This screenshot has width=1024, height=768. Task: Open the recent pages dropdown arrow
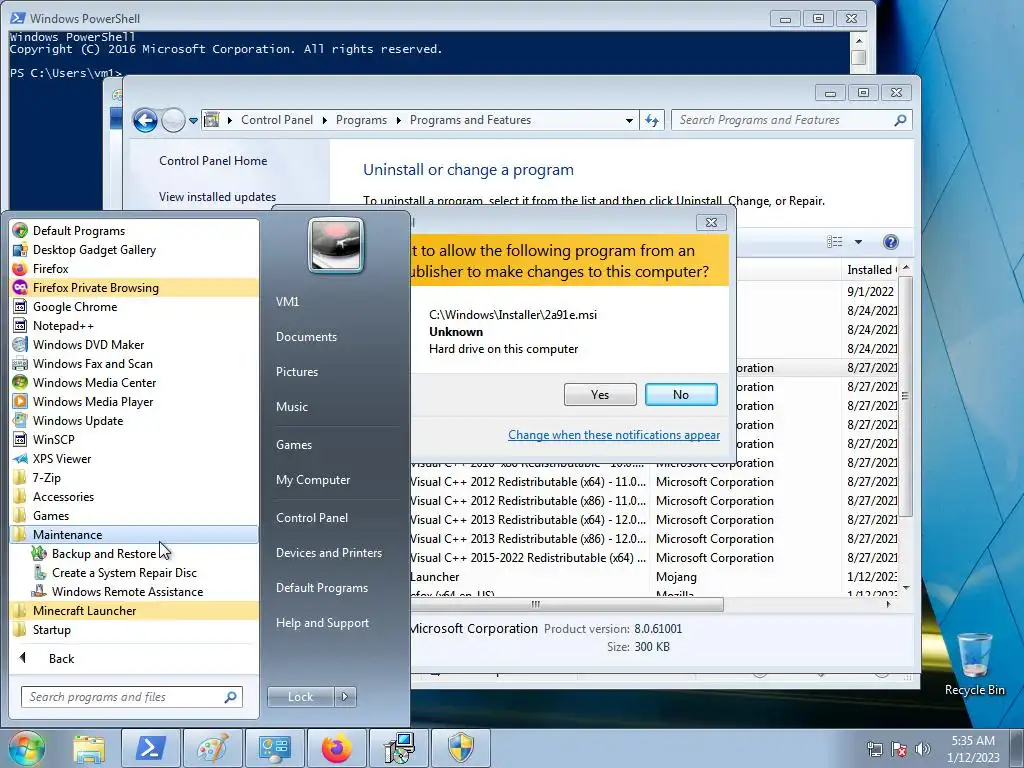coord(193,121)
